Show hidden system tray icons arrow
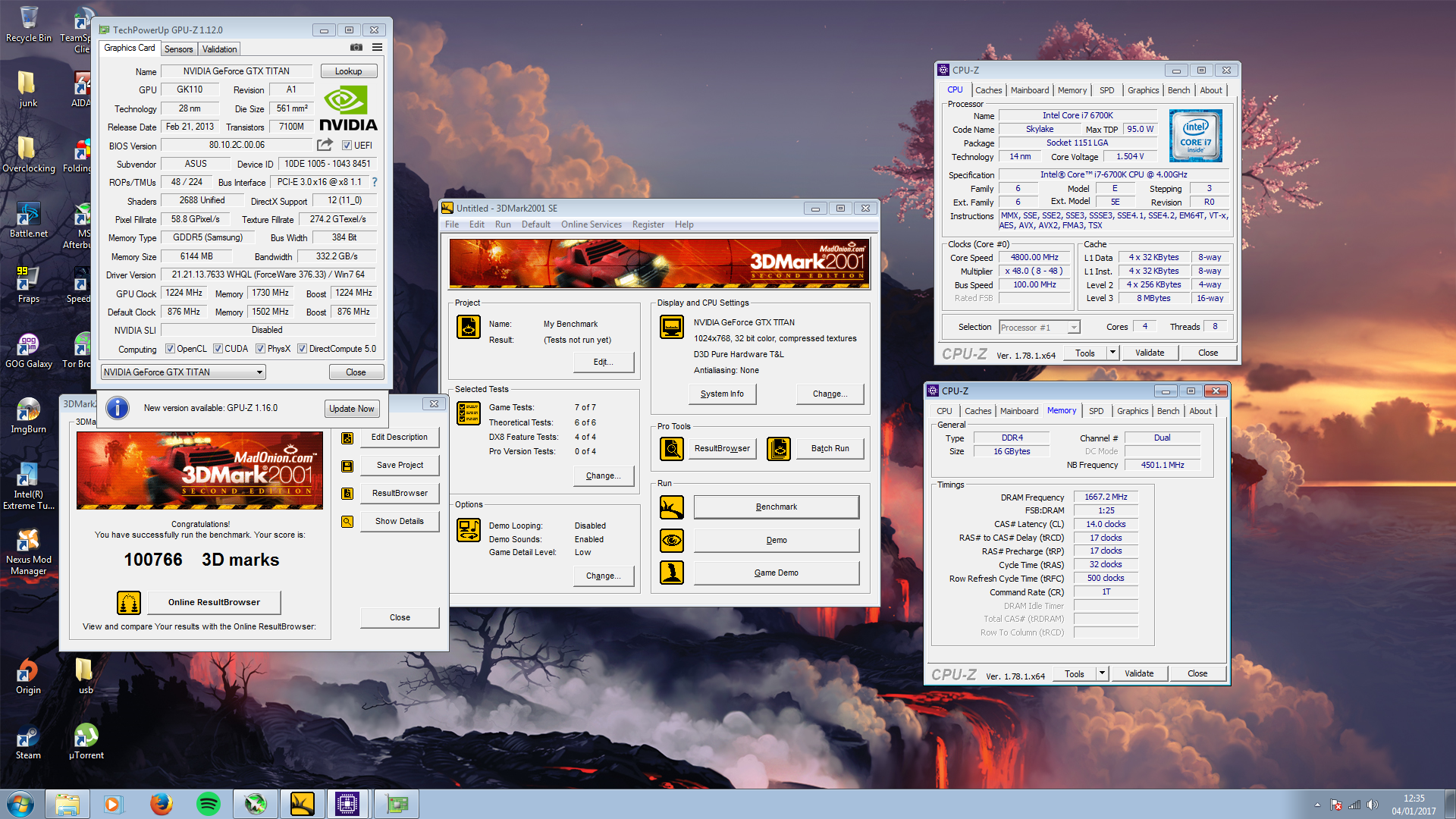Image resolution: width=1456 pixels, height=819 pixels. pos(1317,805)
